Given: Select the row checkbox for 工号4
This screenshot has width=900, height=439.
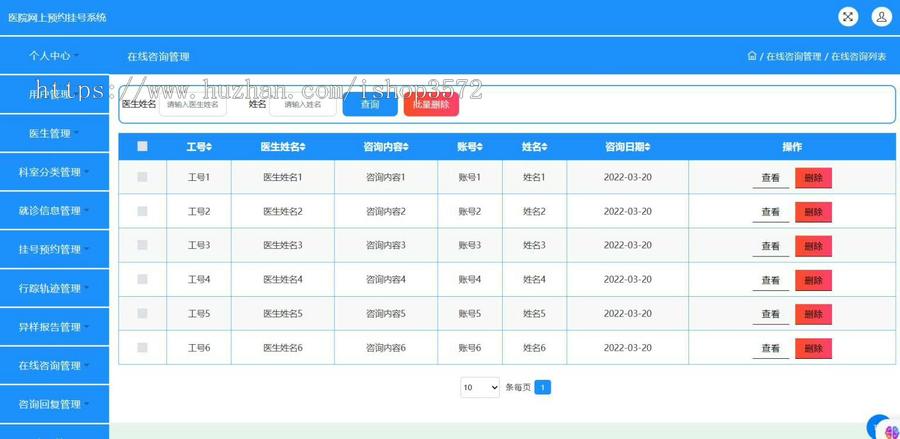Looking at the screenshot, I should [x=142, y=279].
